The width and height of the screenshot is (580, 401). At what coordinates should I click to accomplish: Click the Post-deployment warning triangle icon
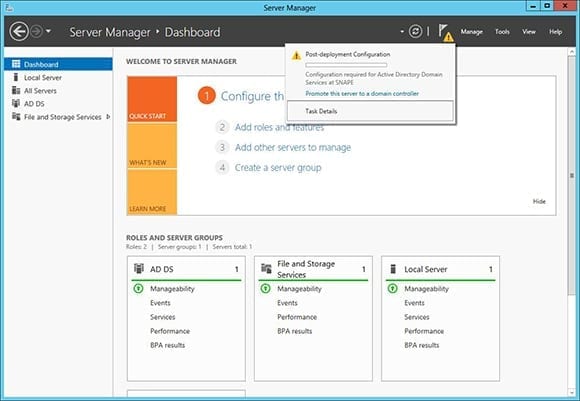[296, 55]
